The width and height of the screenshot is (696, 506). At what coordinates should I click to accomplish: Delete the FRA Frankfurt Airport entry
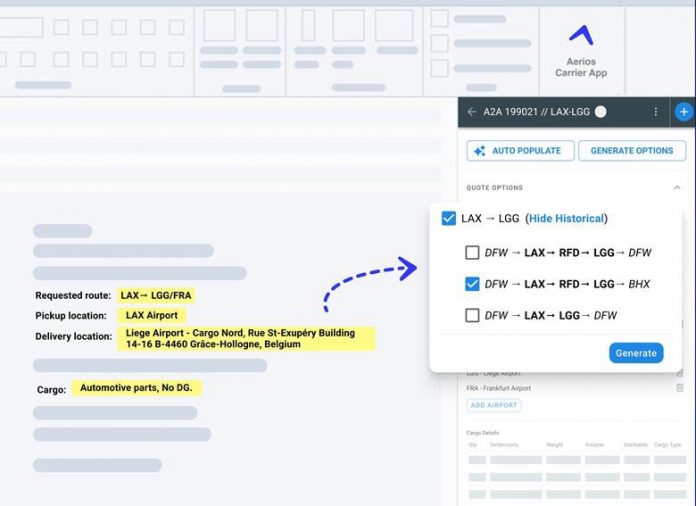pos(680,387)
